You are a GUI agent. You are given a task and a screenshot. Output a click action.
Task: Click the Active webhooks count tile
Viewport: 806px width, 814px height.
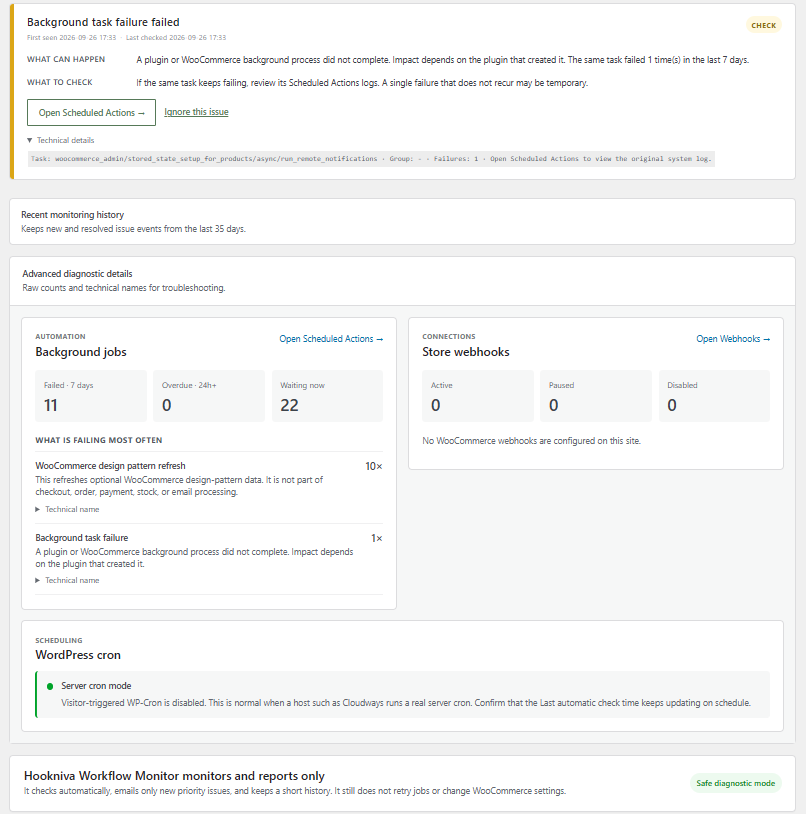[478, 396]
